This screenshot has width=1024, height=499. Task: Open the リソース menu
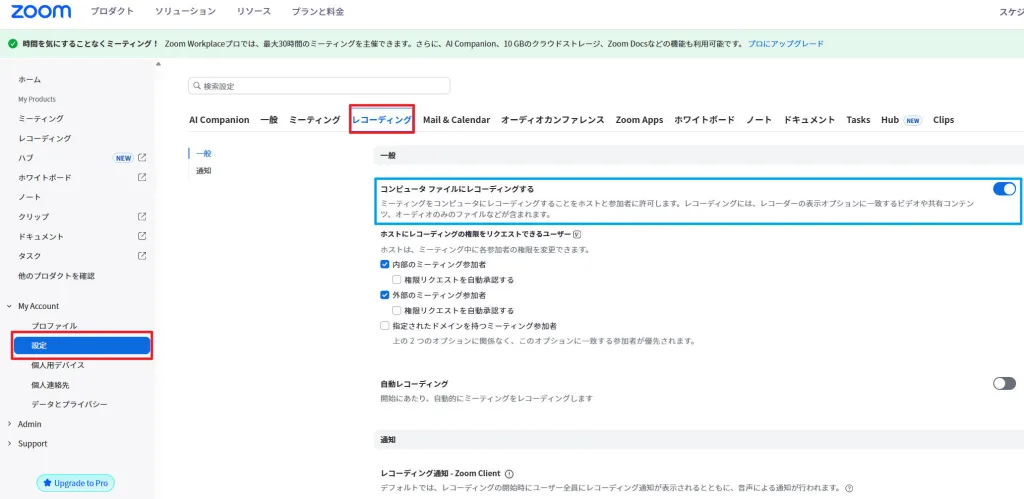(x=254, y=12)
